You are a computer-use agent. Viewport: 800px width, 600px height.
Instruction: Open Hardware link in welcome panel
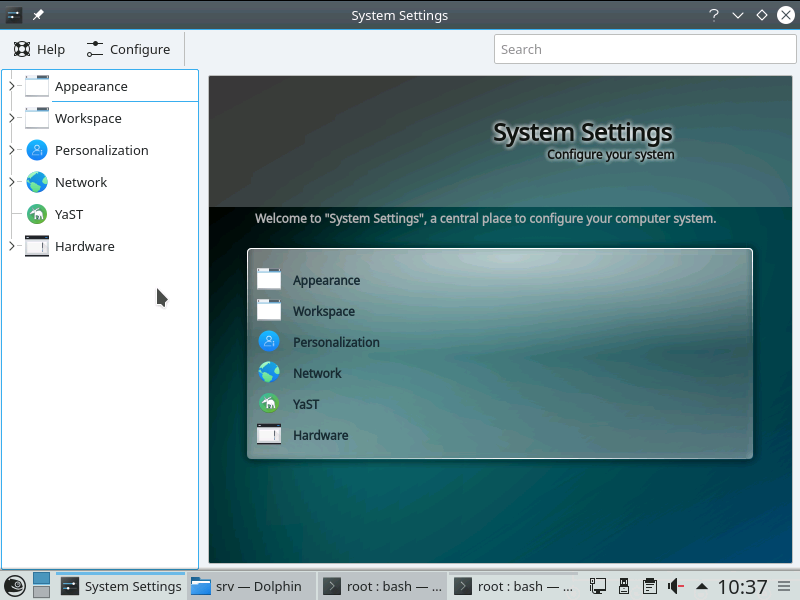(x=321, y=435)
